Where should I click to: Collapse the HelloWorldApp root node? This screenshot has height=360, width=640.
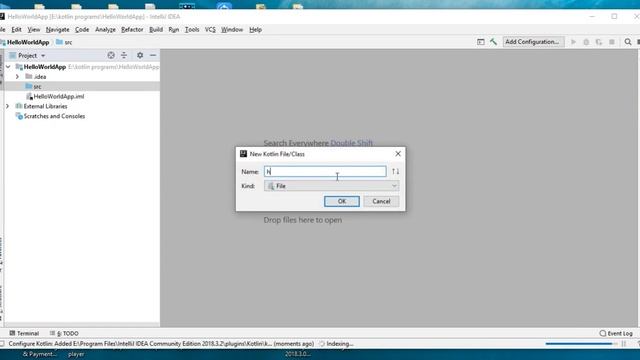(x=8, y=67)
